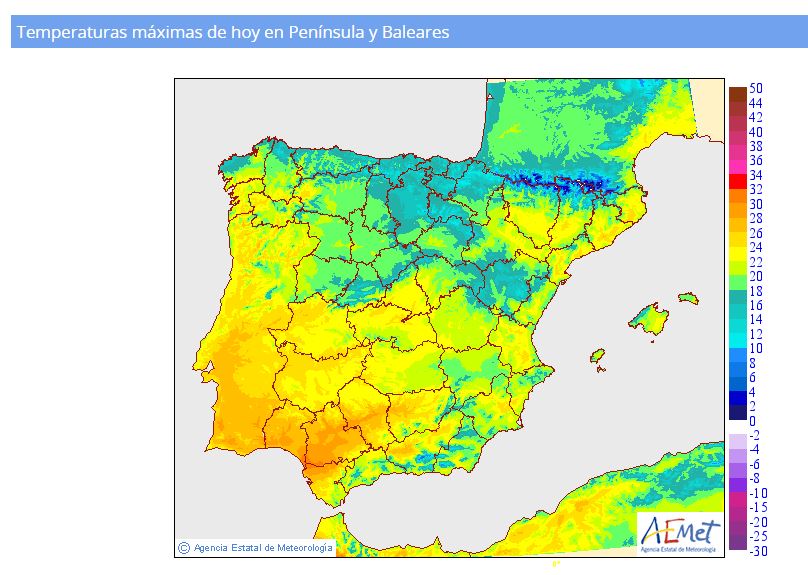Click the 20 label on the legend
808x575 pixels.
[756, 276]
